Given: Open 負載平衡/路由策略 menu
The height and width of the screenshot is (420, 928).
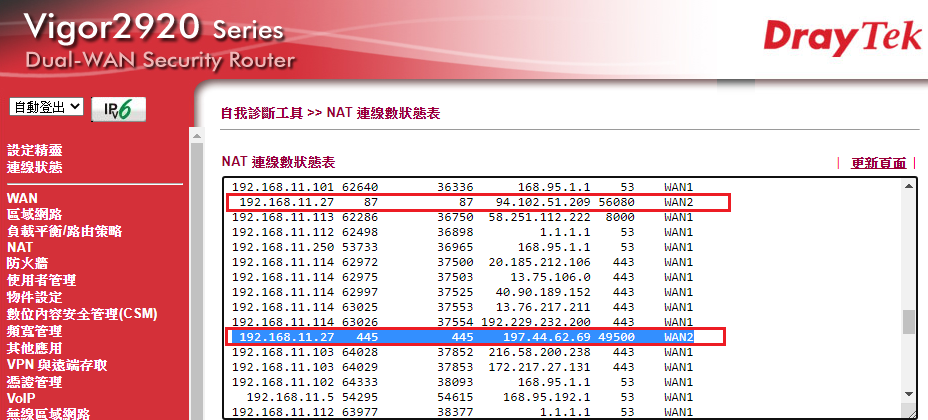Looking at the screenshot, I should click(x=65, y=231).
